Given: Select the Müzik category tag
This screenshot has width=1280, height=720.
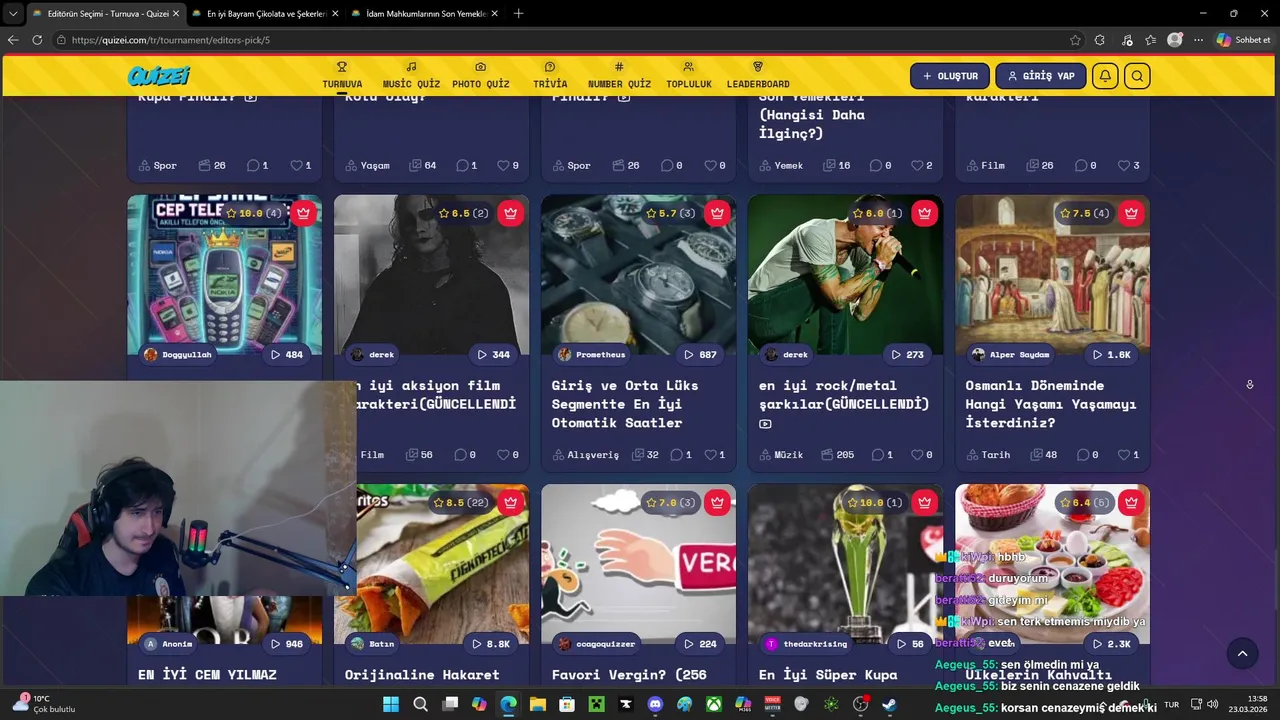Looking at the screenshot, I should point(780,455).
